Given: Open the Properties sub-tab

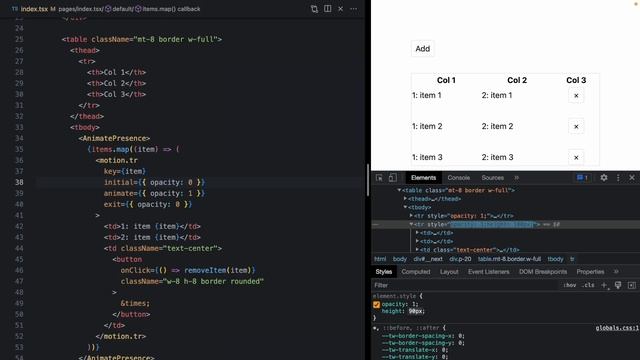Looking at the screenshot, I should pos(590,272).
